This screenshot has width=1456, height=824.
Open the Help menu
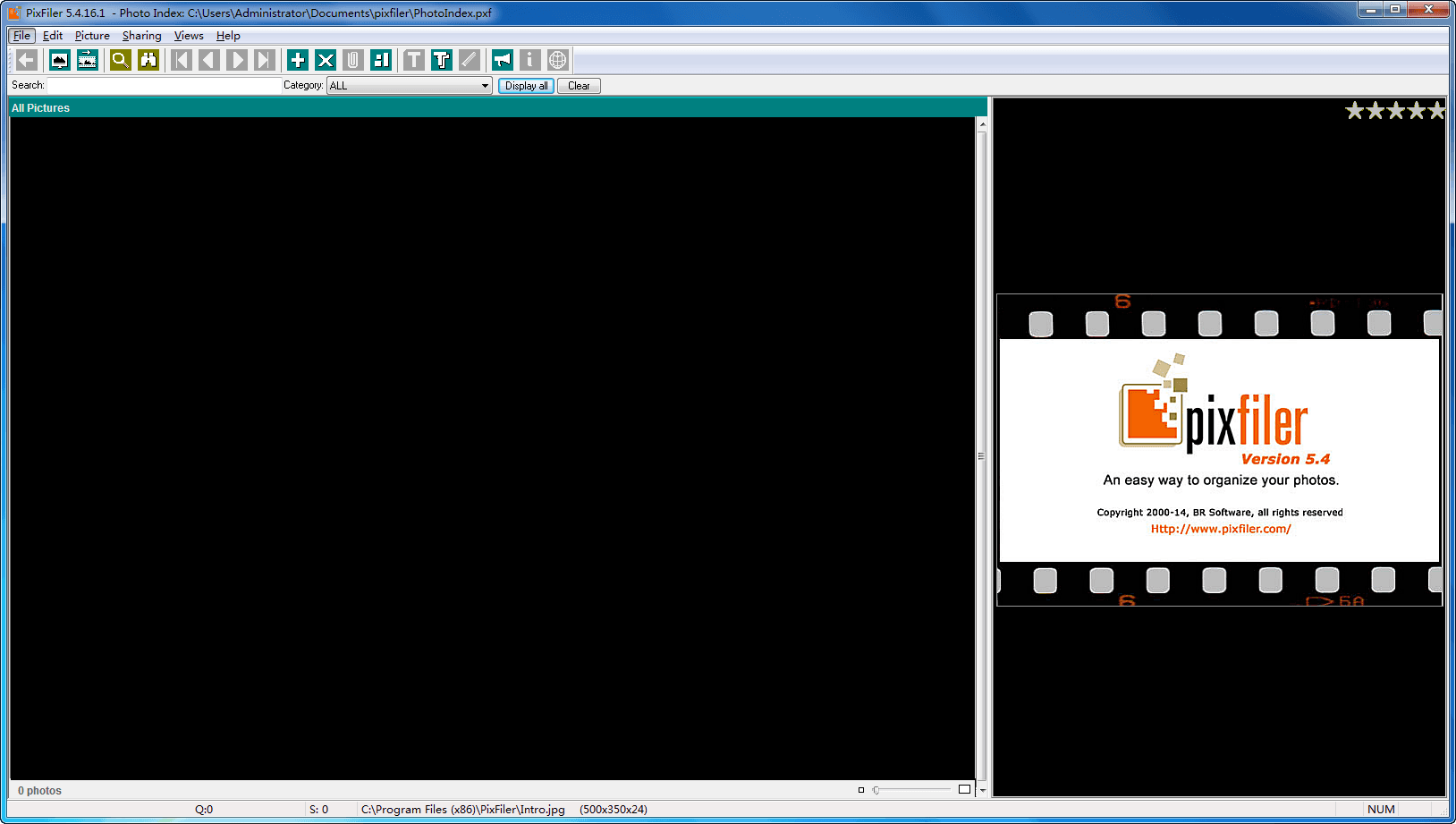228,36
